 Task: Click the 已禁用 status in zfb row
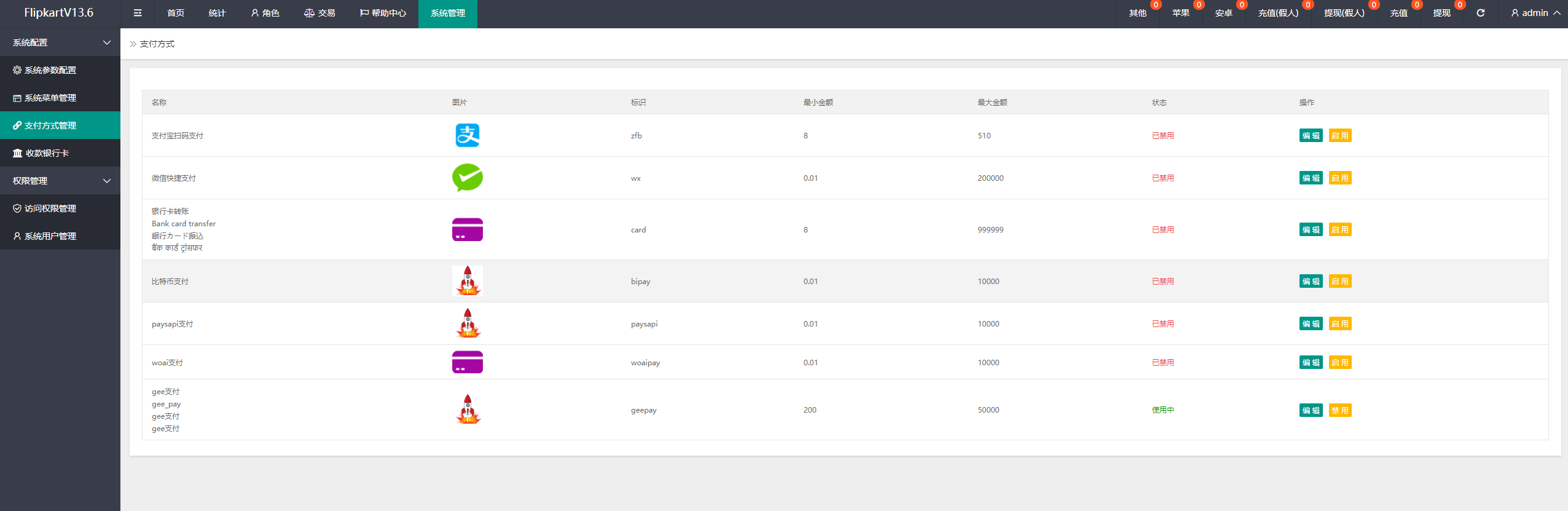(x=1163, y=135)
